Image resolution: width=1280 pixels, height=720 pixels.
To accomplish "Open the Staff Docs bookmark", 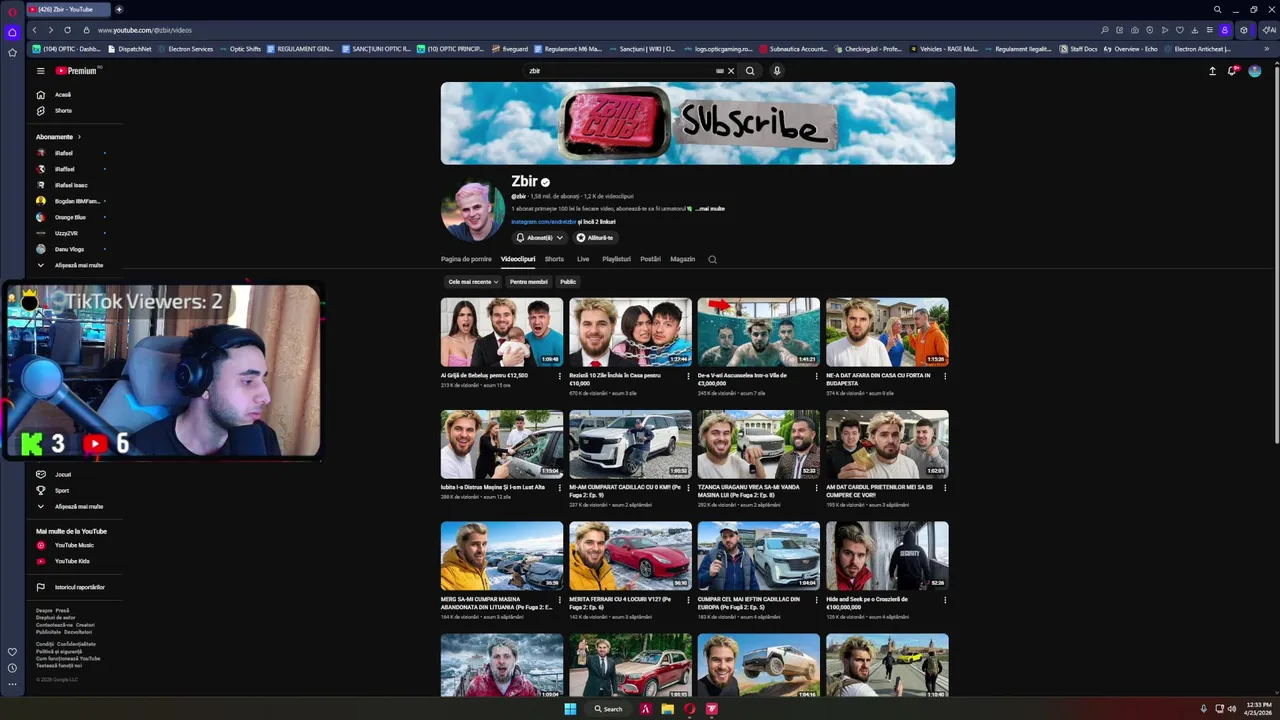I will click(x=1078, y=49).
